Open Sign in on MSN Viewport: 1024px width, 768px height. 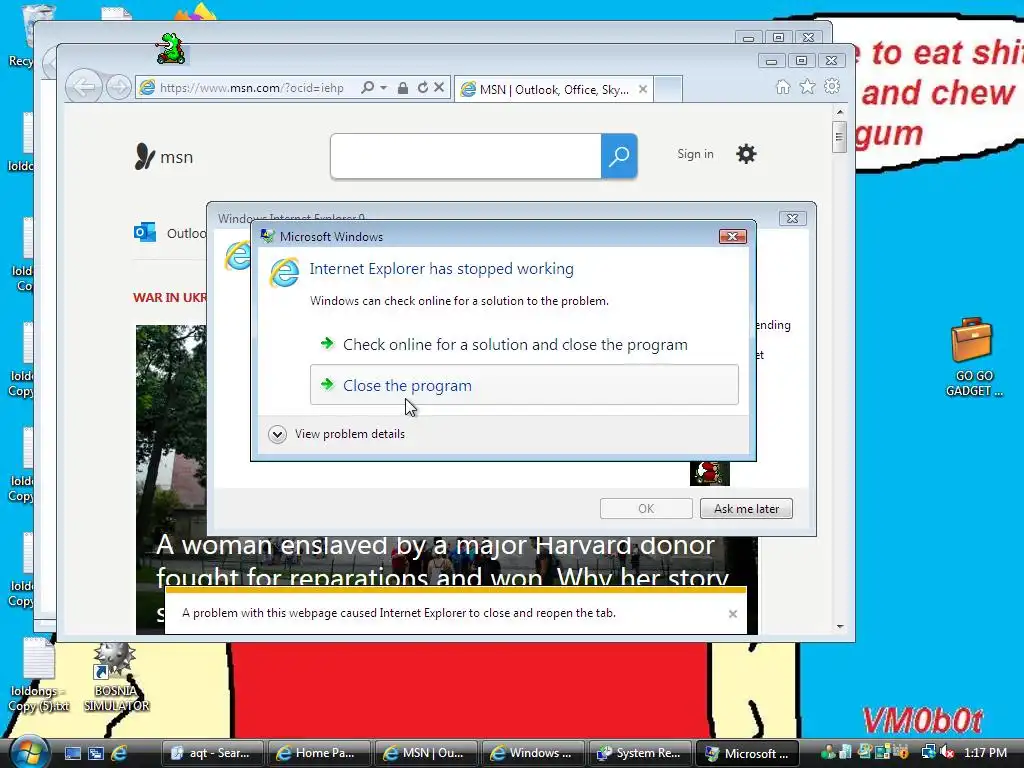[695, 154]
